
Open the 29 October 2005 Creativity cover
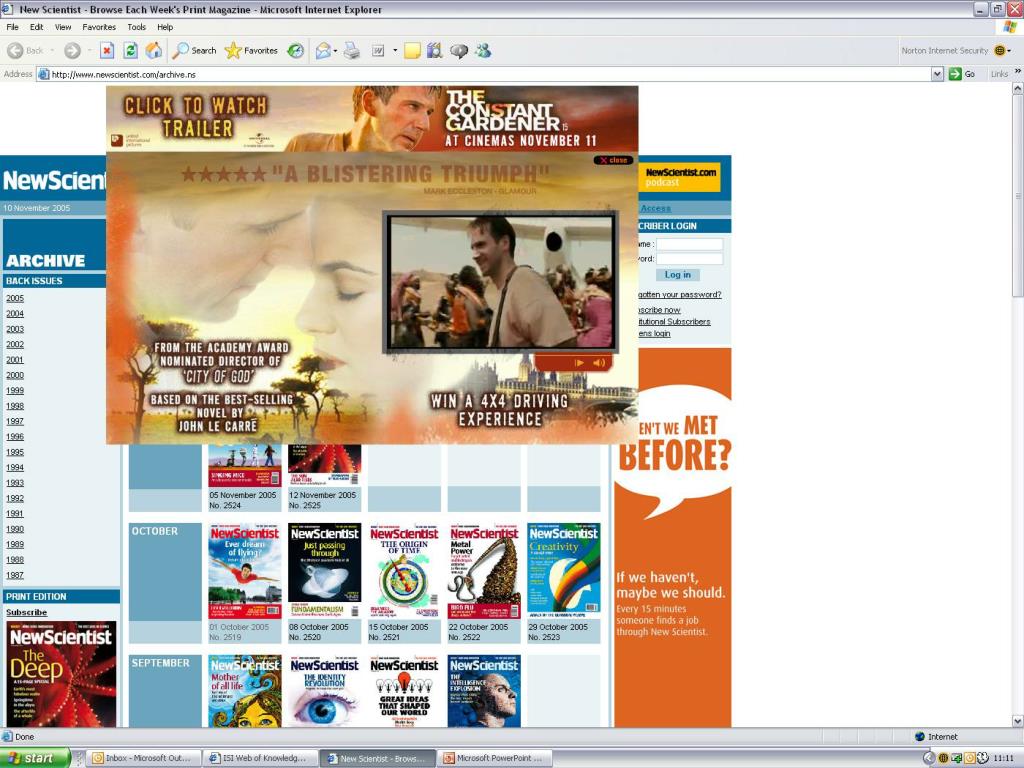point(564,571)
